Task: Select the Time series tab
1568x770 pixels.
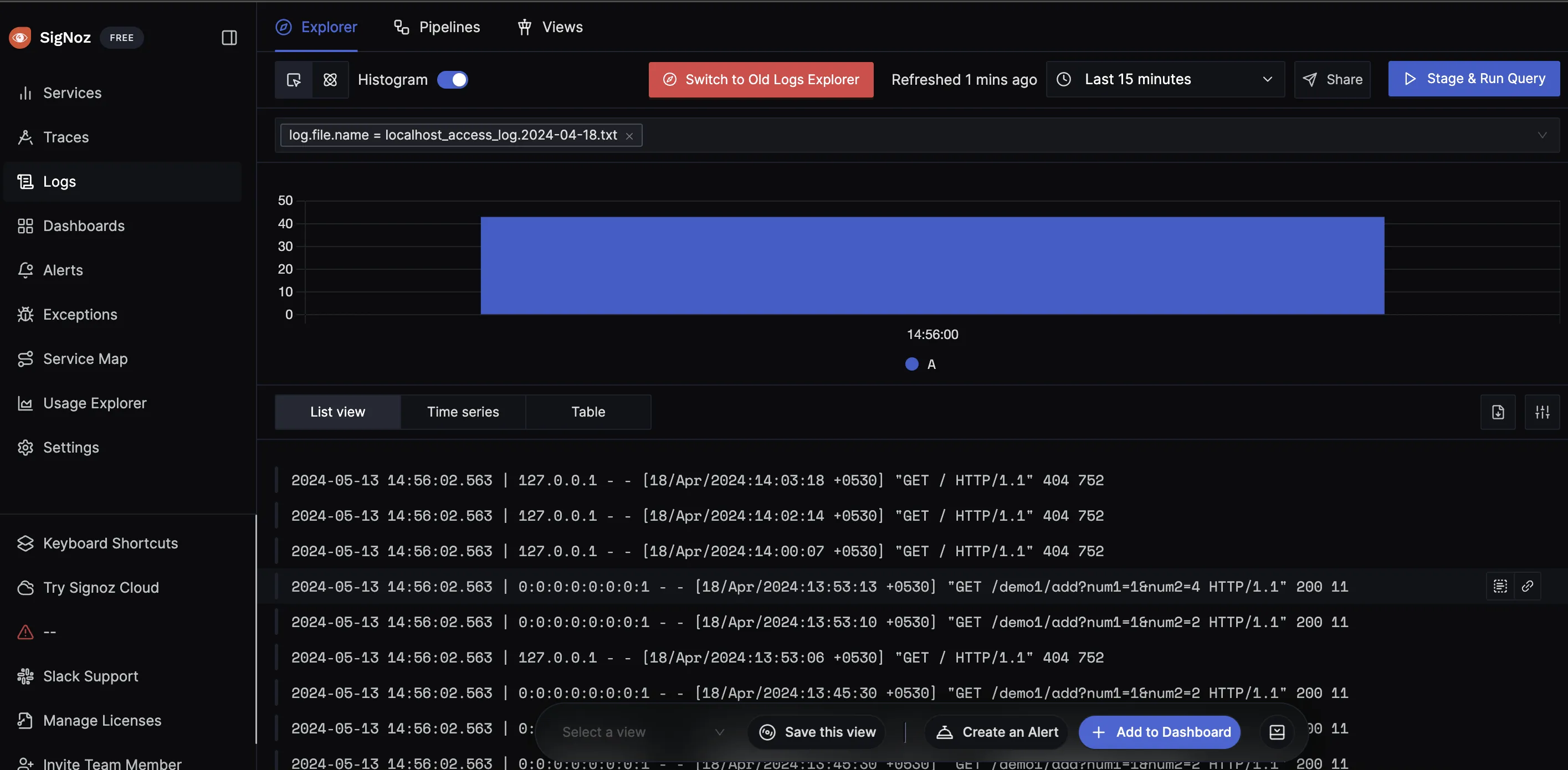Action: coord(463,412)
